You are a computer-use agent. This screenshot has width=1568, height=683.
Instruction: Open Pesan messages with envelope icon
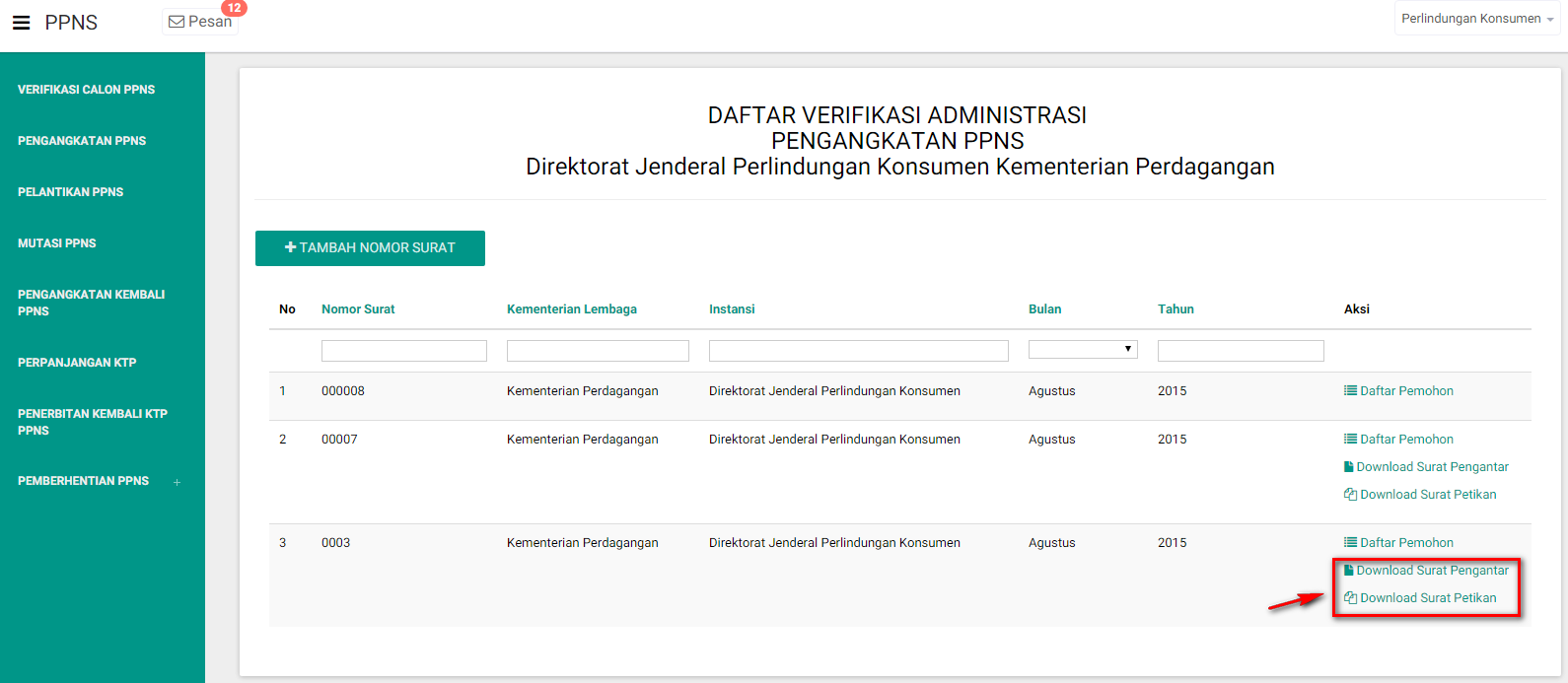200,22
